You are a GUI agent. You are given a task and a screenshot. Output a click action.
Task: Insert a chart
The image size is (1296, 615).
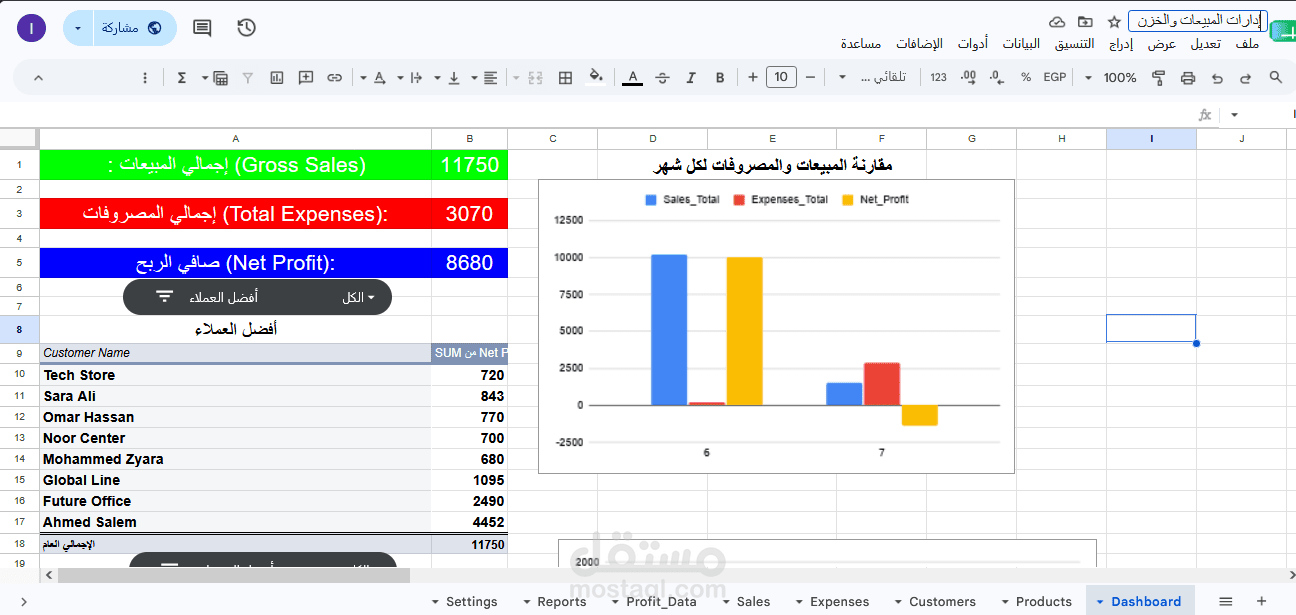[x=277, y=77]
